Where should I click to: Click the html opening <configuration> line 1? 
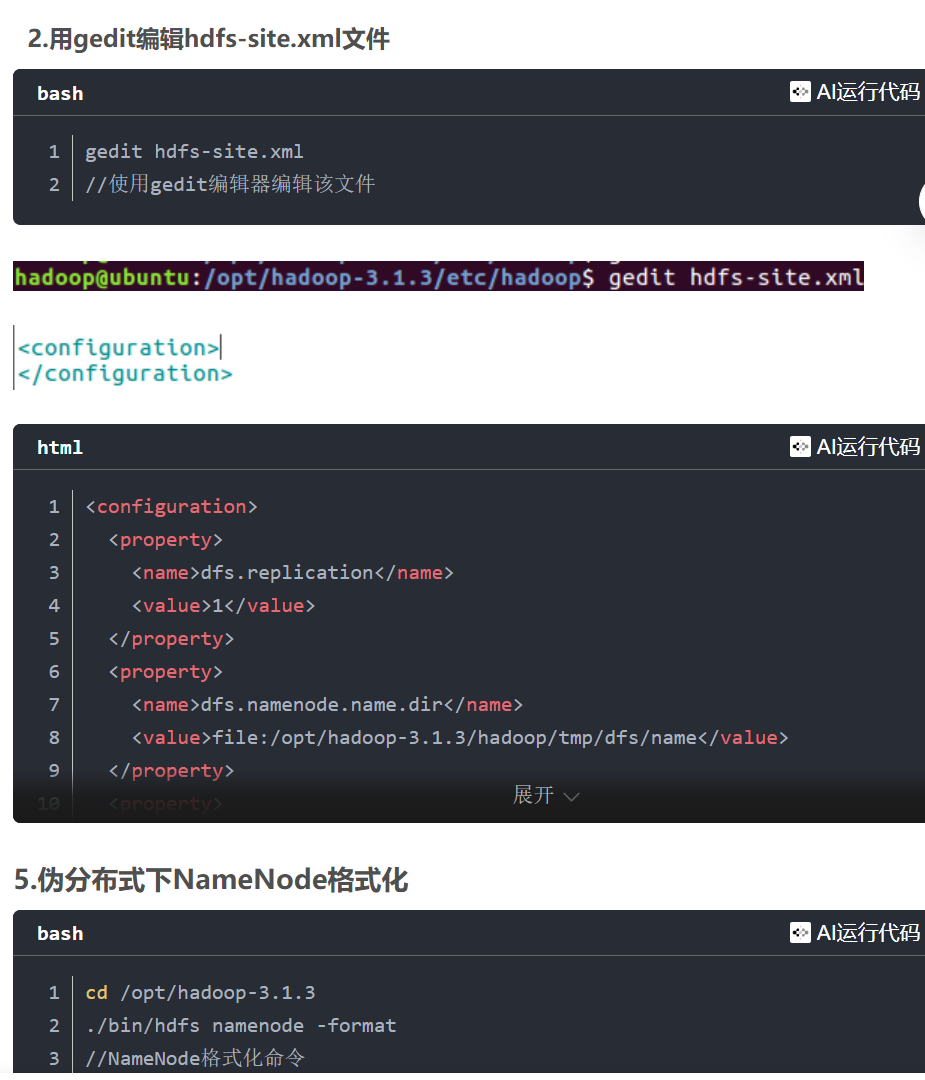[172, 507]
